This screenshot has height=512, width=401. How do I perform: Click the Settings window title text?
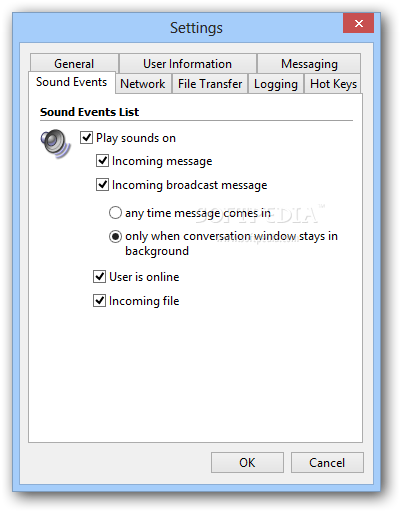196,28
